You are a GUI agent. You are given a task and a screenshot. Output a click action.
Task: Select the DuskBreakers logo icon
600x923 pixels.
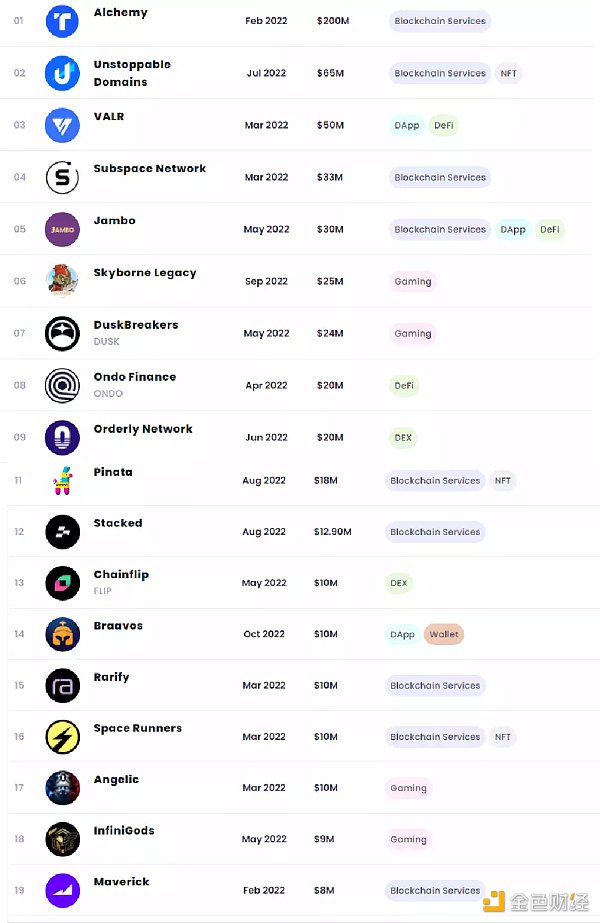tap(62, 333)
